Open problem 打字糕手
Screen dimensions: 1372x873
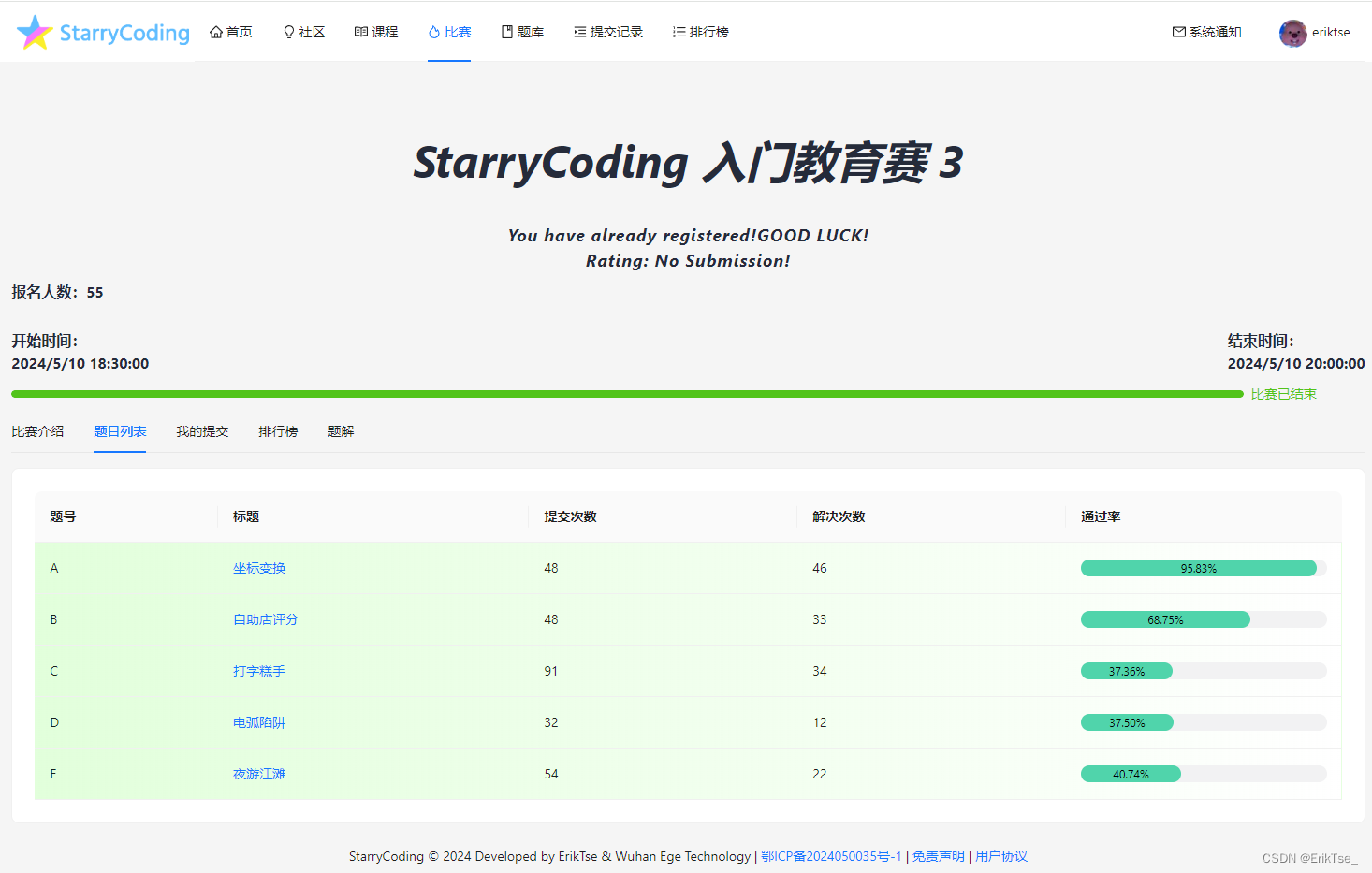click(259, 671)
